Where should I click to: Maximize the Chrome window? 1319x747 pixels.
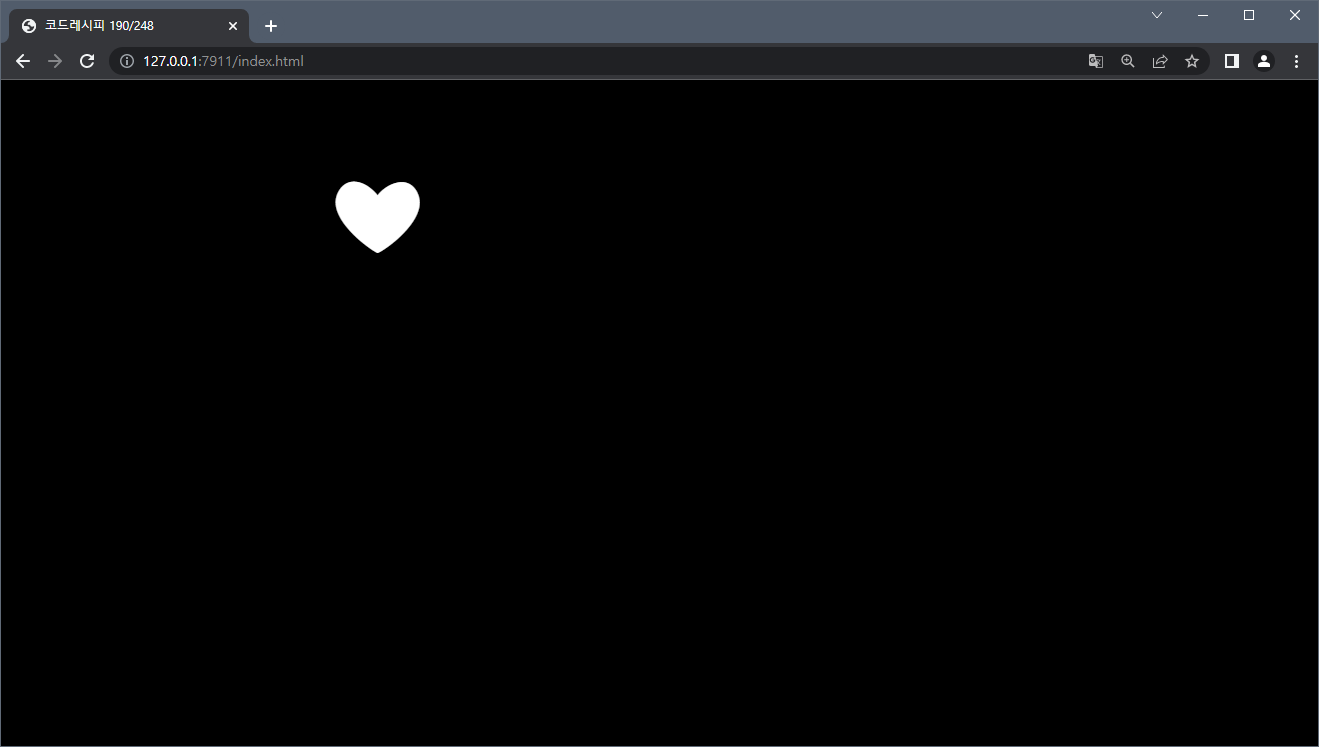tap(1249, 15)
